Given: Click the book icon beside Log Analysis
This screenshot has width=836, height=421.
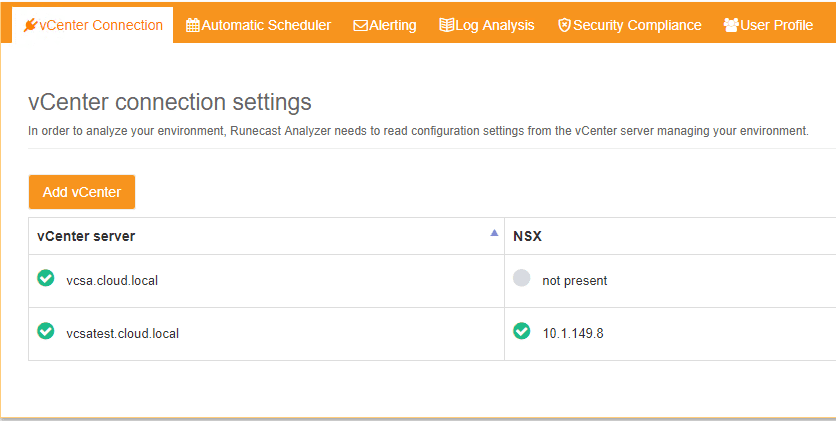Looking at the screenshot, I should pos(446,25).
